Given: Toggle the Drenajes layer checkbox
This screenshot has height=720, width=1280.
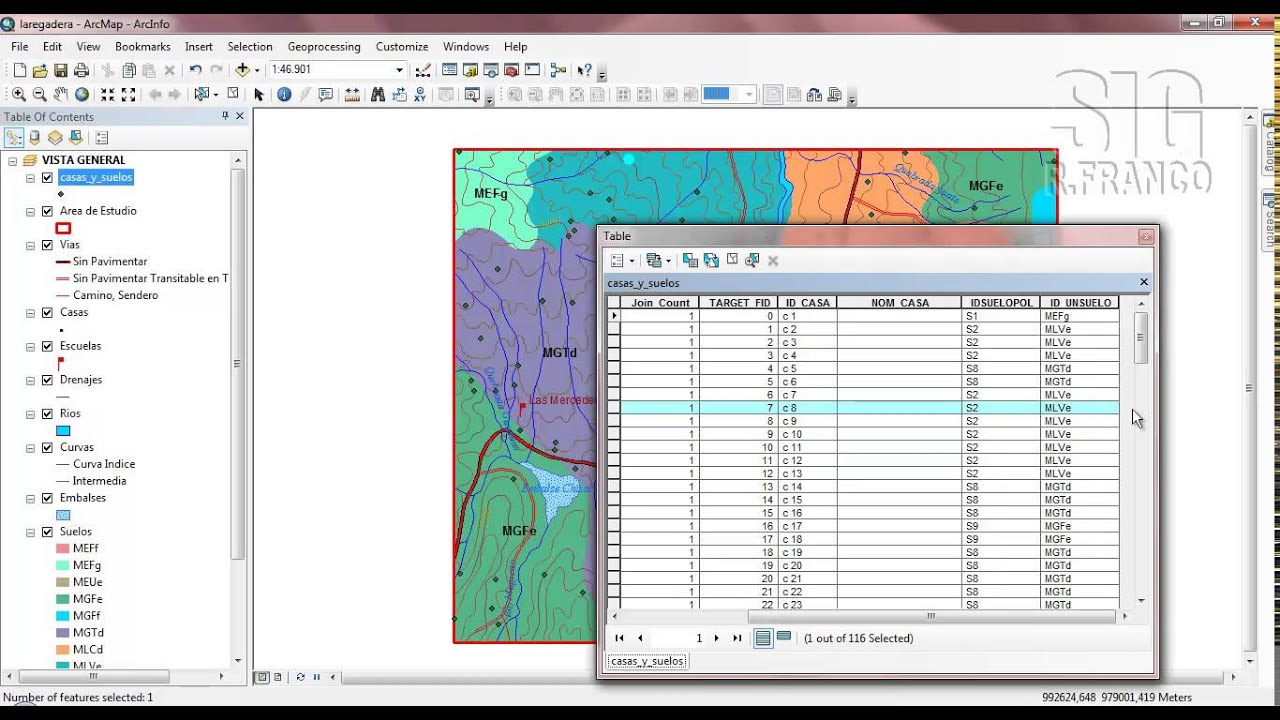Looking at the screenshot, I should pos(47,380).
